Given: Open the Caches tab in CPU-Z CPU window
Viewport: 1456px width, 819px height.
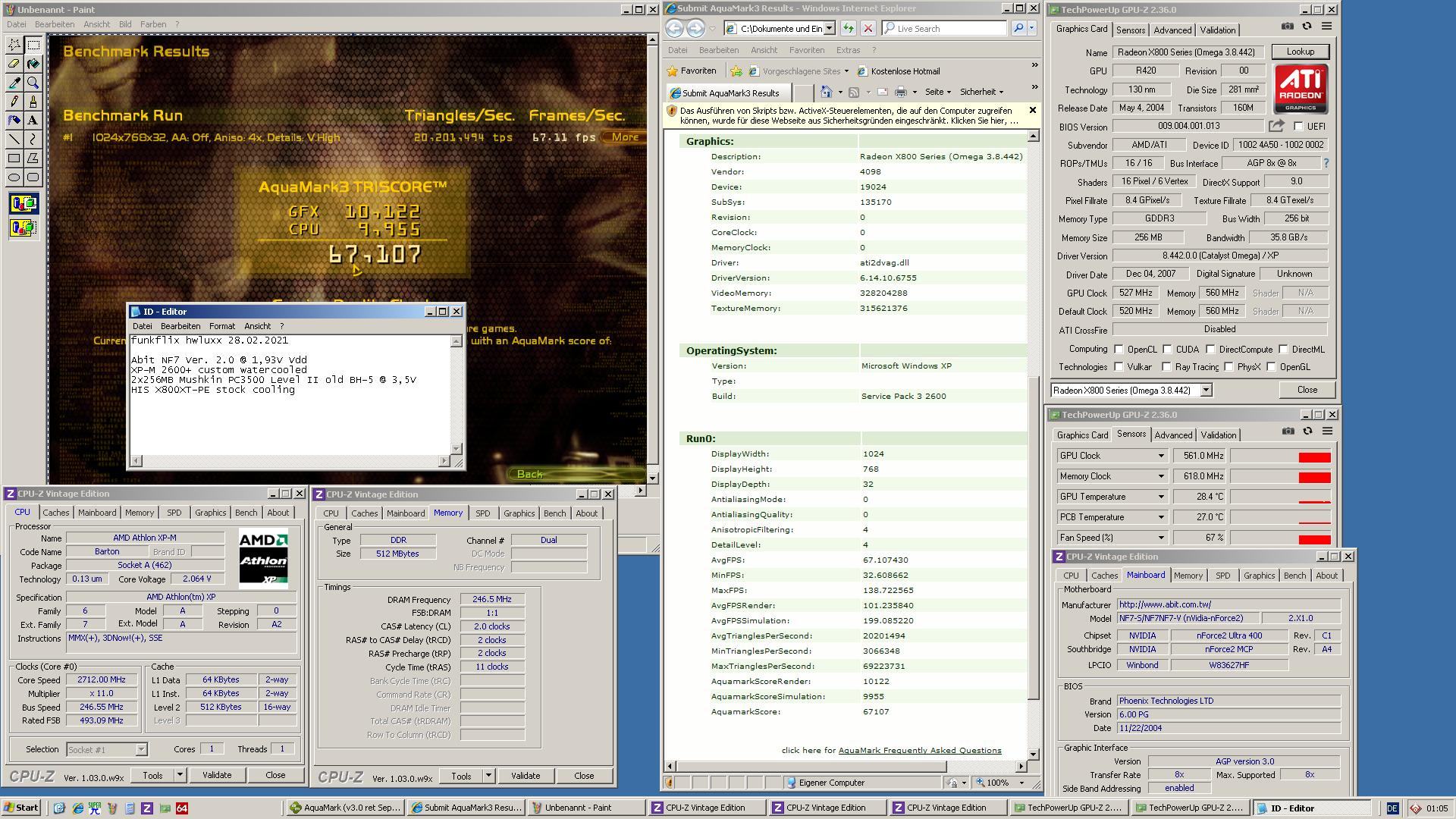Looking at the screenshot, I should click(x=55, y=513).
